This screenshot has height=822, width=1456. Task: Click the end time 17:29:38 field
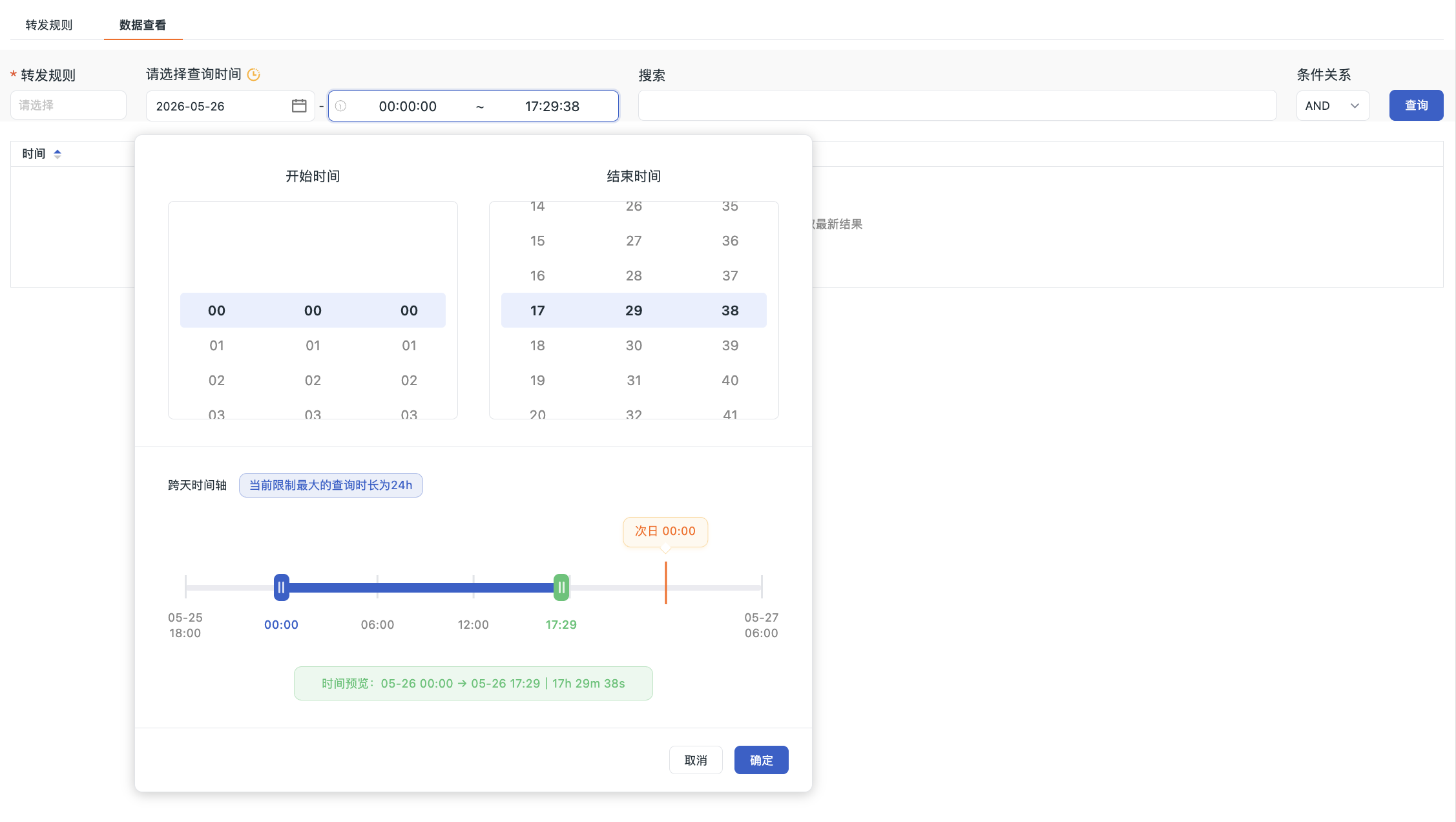tap(552, 106)
